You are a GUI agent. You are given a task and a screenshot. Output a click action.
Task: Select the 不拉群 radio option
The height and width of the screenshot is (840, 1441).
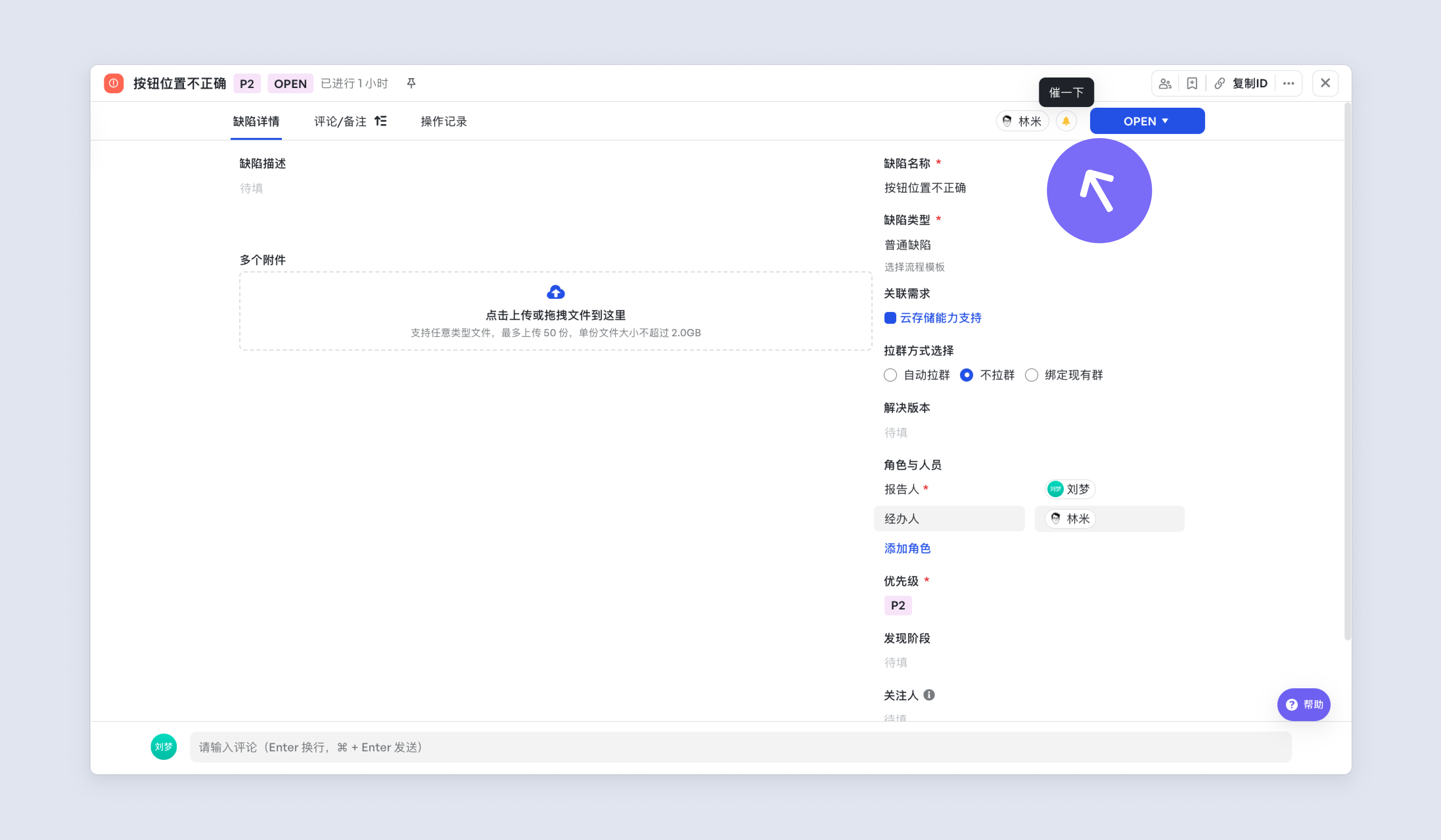[966, 375]
